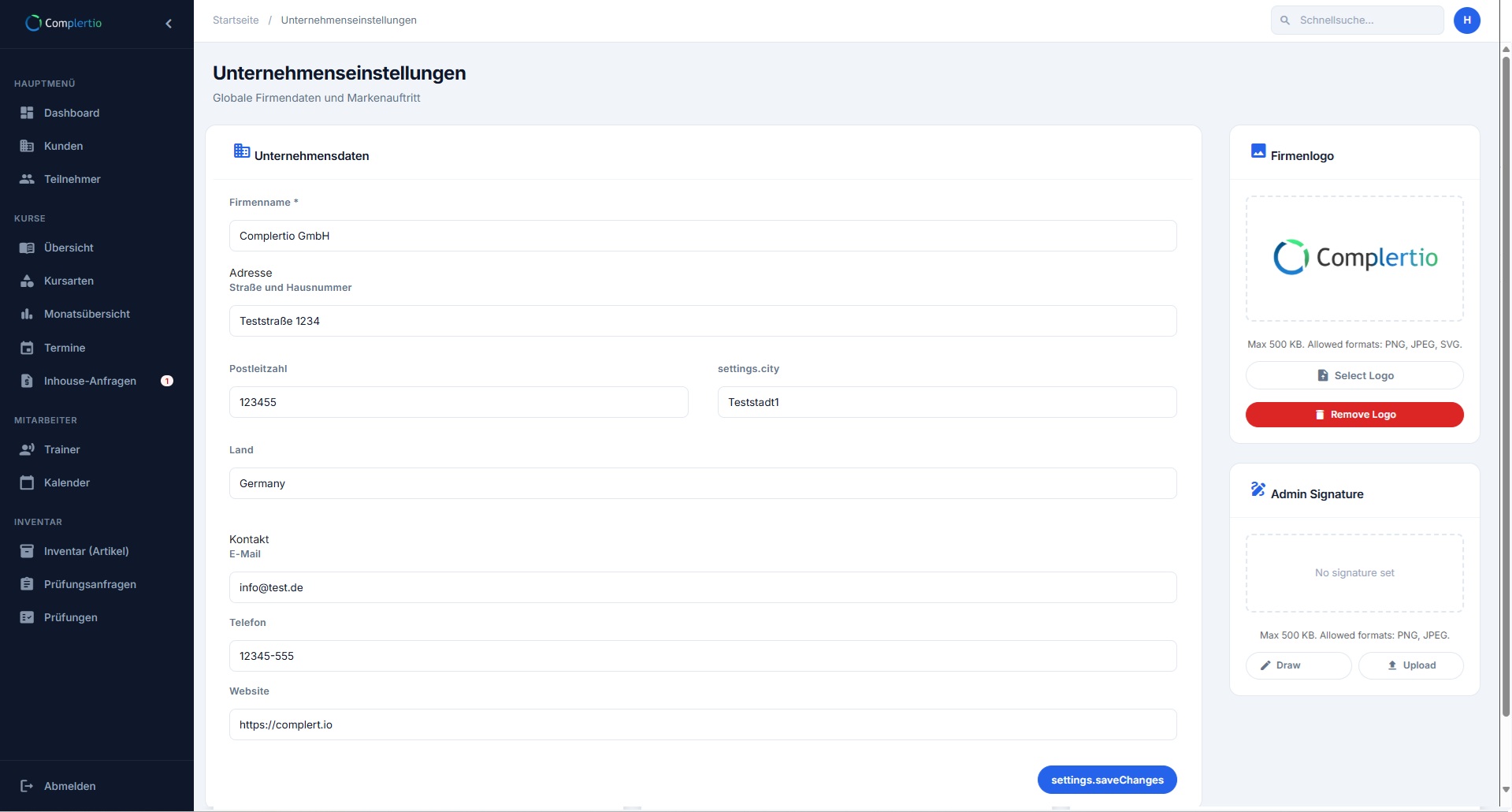Click the Straße und Hausnummer field
Viewport: 1512px width, 812px height.
pos(703,321)
